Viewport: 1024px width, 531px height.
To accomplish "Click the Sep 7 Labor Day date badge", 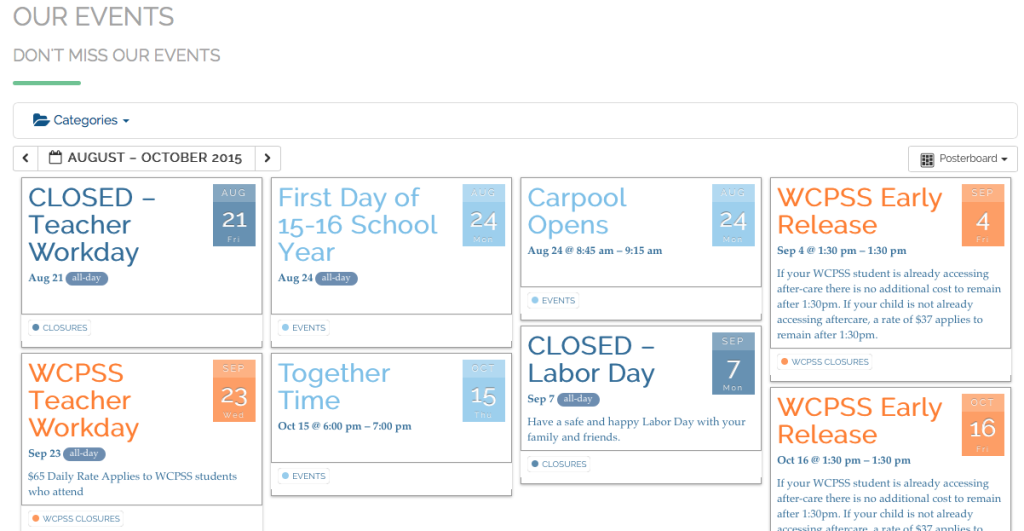I will click(733, 363).
